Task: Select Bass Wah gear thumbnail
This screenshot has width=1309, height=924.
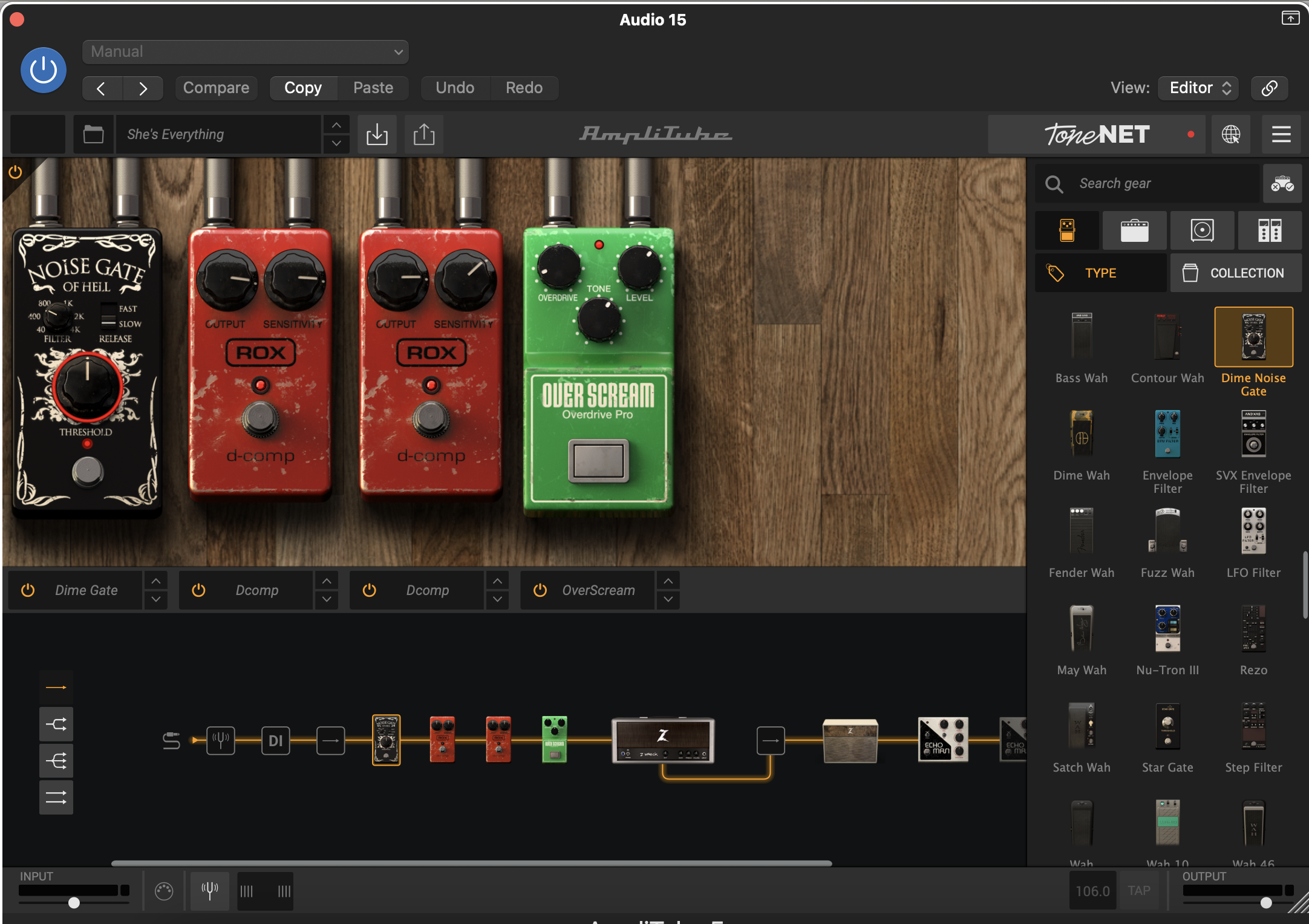Action: point(1082,337)
